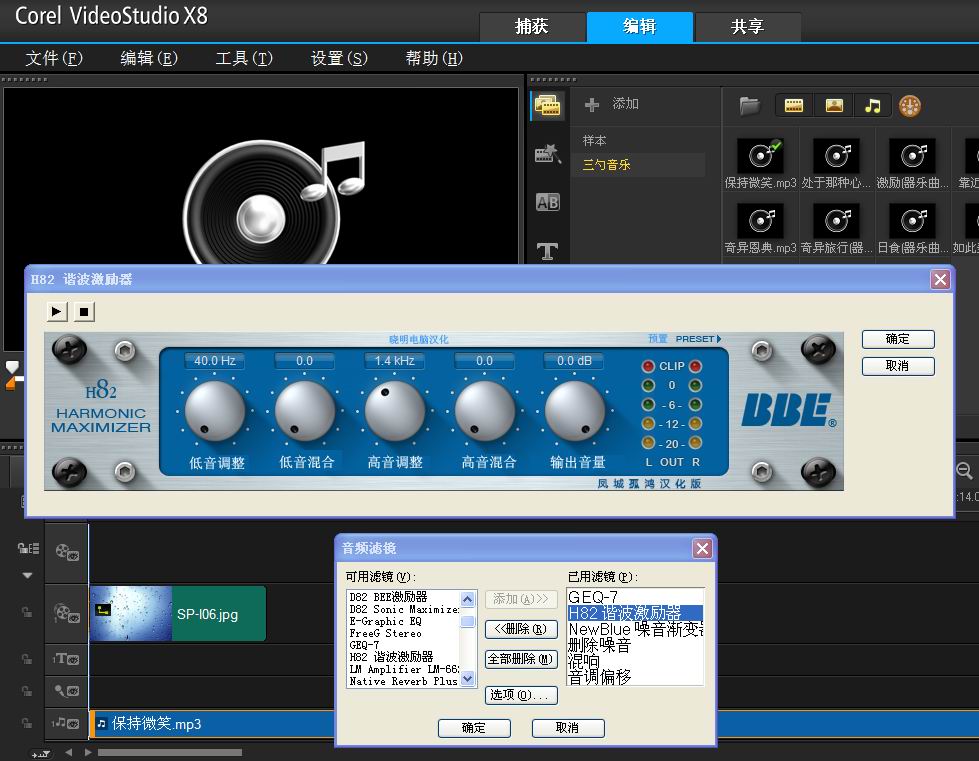The width and height of the screenshot is (979, 761).
Task: Open the PRESET dropdown arrow
Action: pos(719,338)
